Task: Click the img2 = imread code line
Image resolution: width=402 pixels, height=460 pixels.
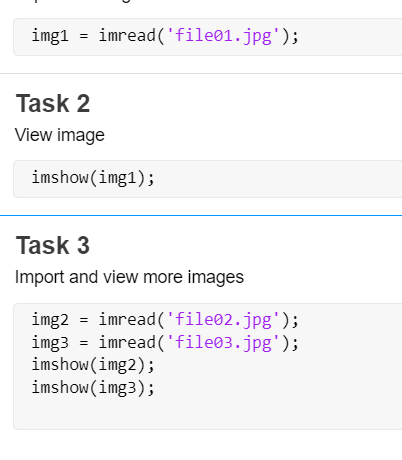Action: click(165, 320)
